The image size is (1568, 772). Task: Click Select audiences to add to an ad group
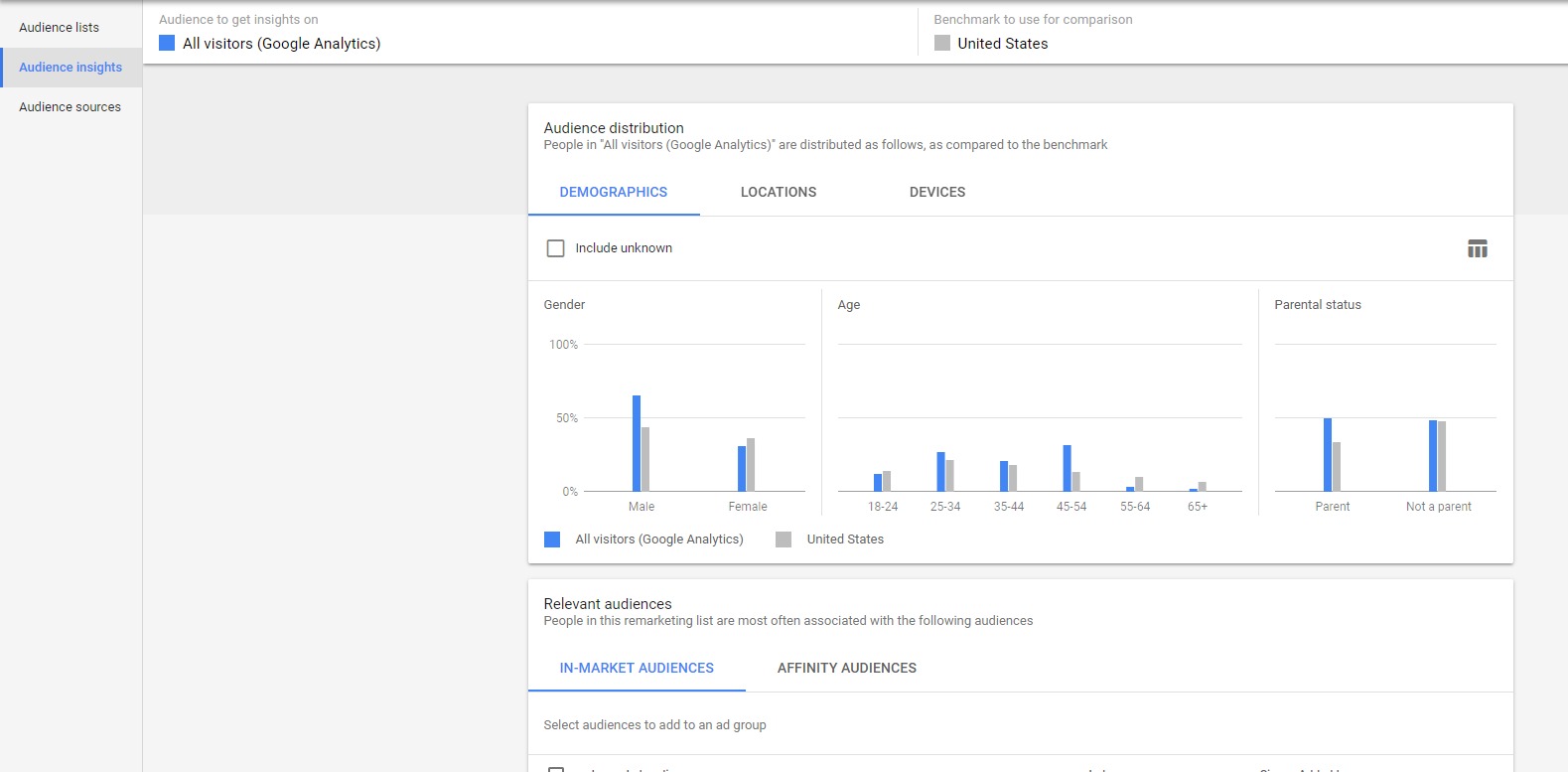[654, 725]
